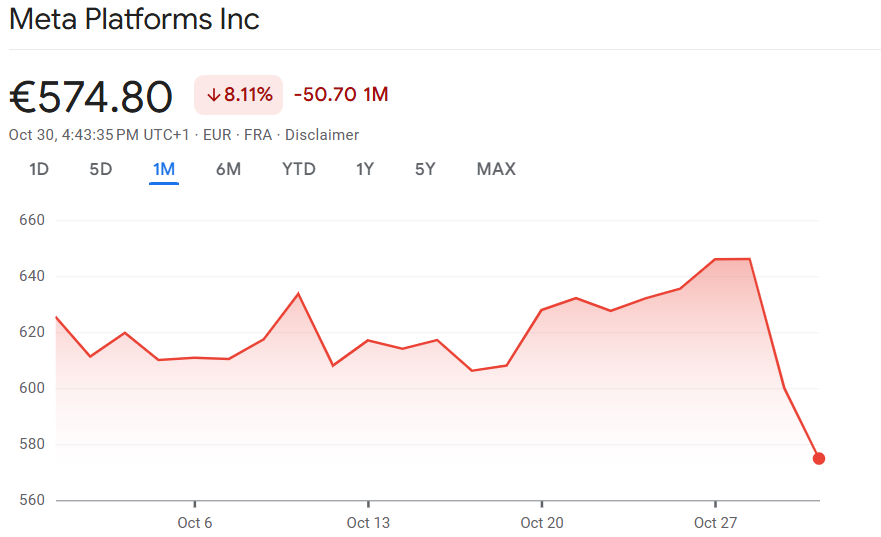
Task: Open the YTD range tab
Action: click(x=299, y=169)
